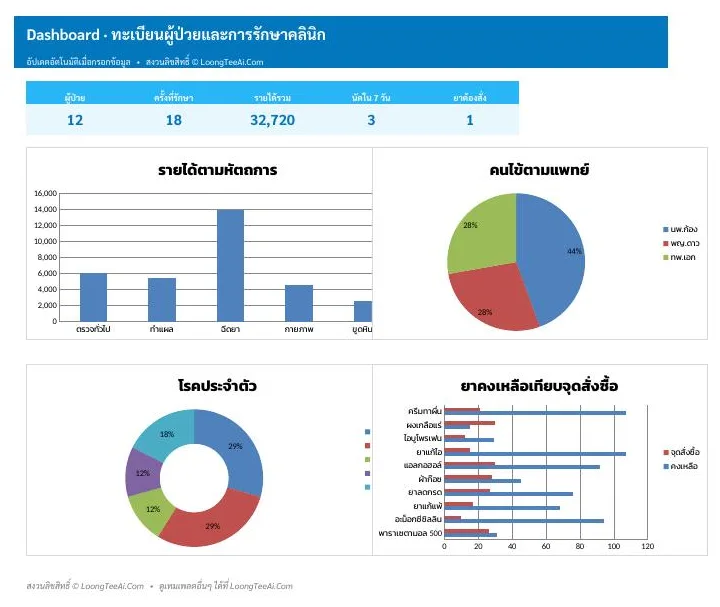Click the value 1 under 'ยาต้องสั่ง'
Image resolution: width=720 pixels, height=607 pixels.
pyautogui.click(x=470, y=120)
